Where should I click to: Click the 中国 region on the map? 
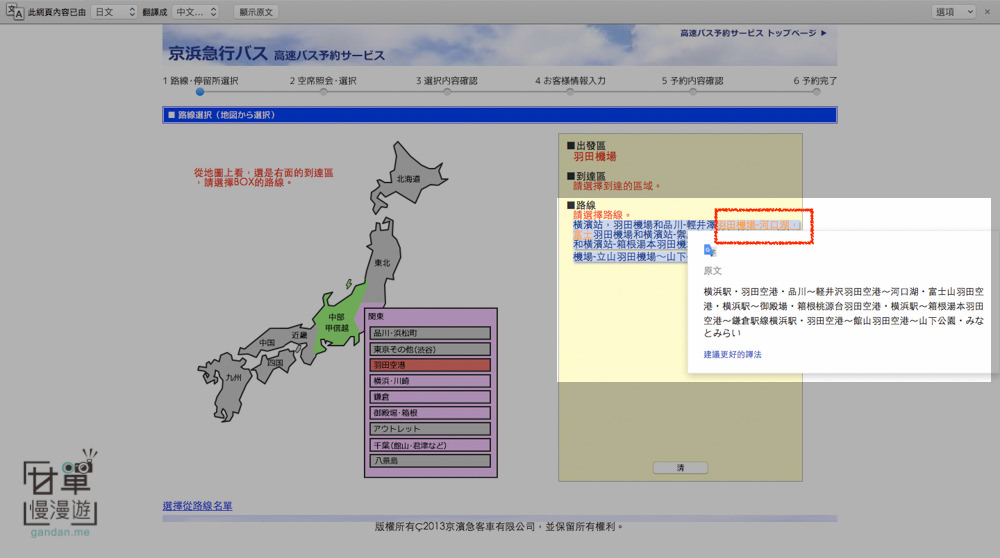pos(268,342)
